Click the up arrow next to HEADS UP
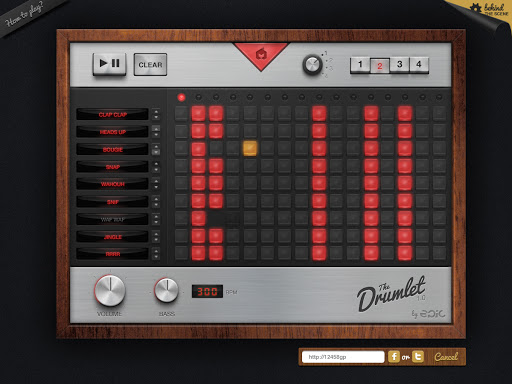Screen dimensions: 512x384 click(x=156, y=128)
